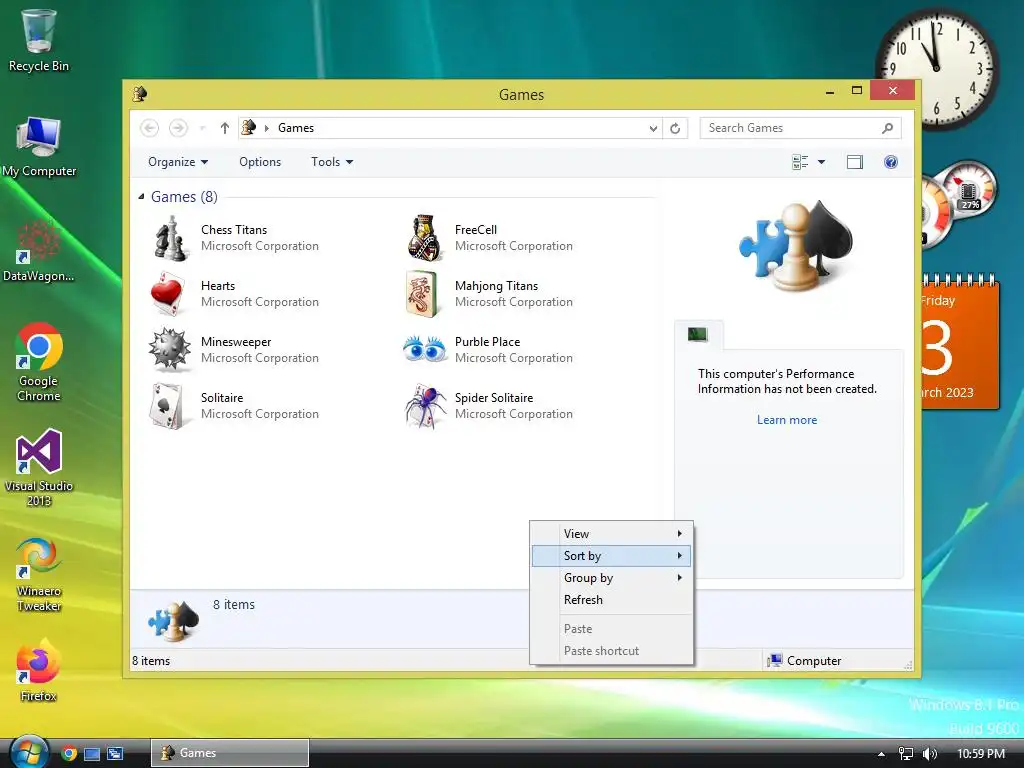Click the search magnifier icon
The height and width of the screenshot is (768, 1024).
[887, 128]
